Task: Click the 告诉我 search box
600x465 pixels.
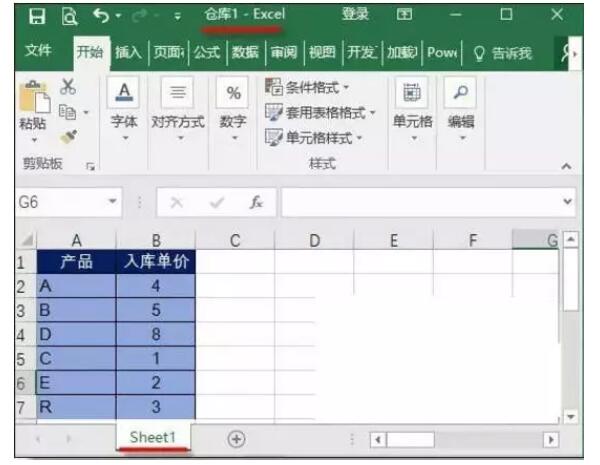Action: tap(502, 53)
